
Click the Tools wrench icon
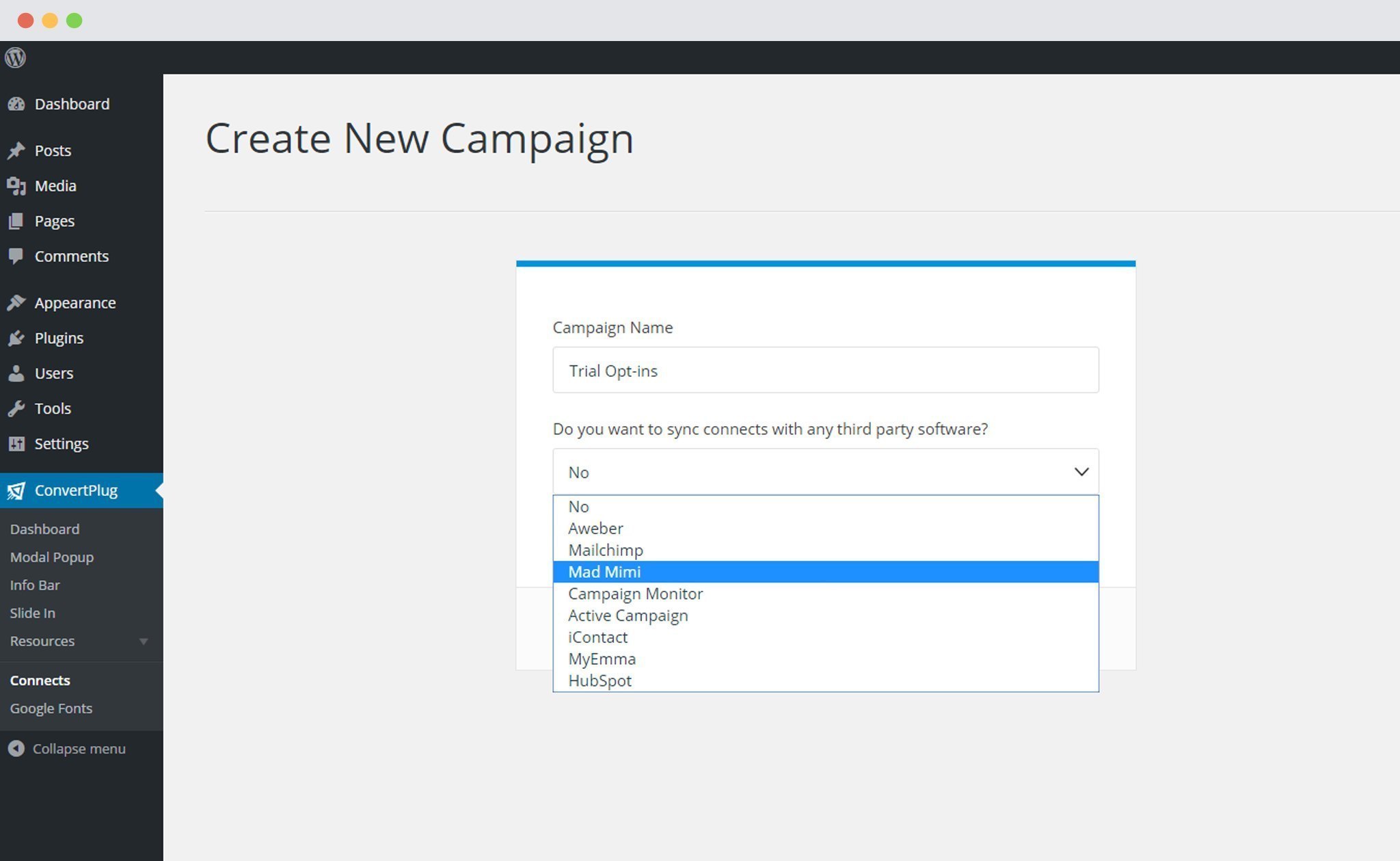tap(16, 408)
